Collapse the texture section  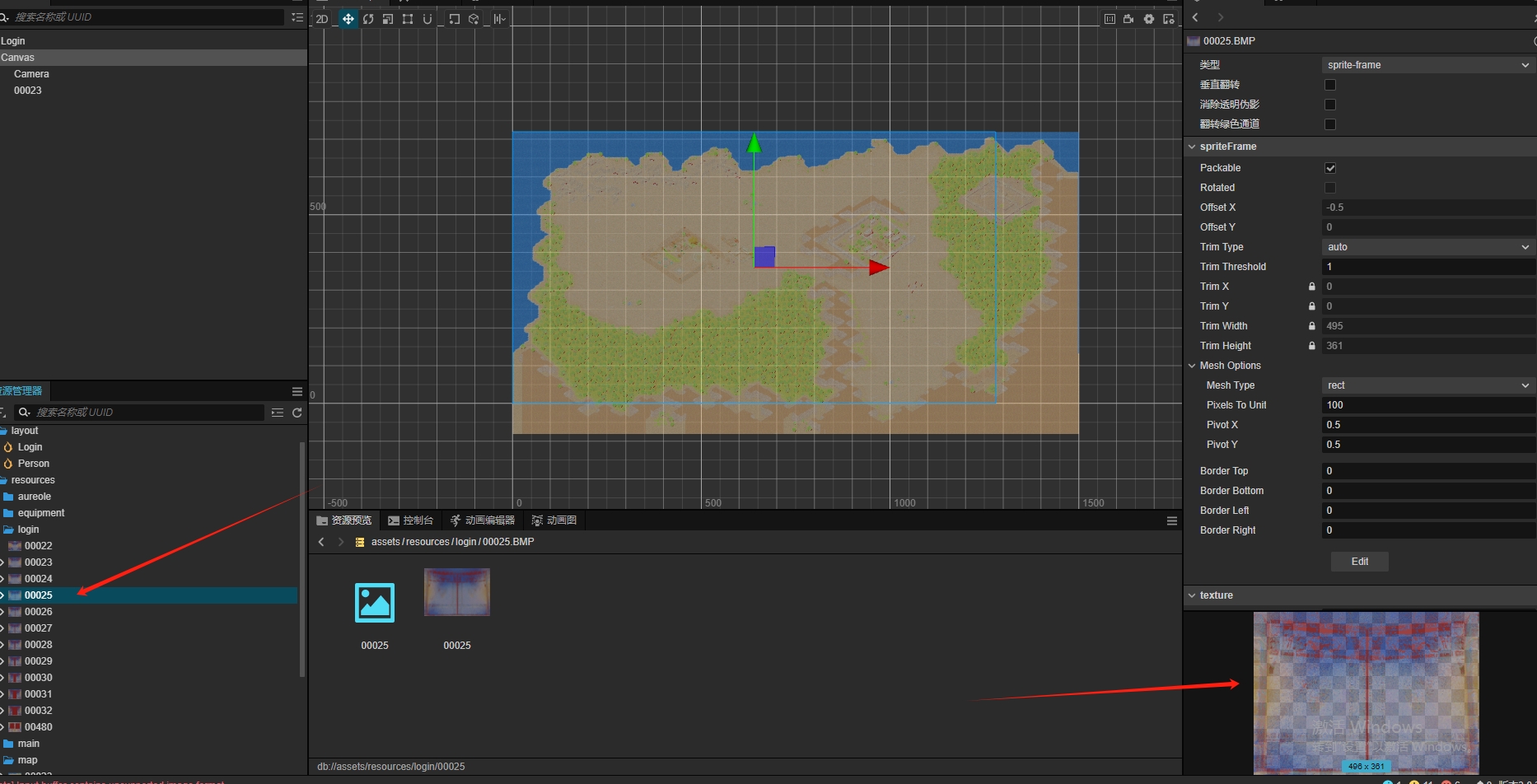[1192, 595]
